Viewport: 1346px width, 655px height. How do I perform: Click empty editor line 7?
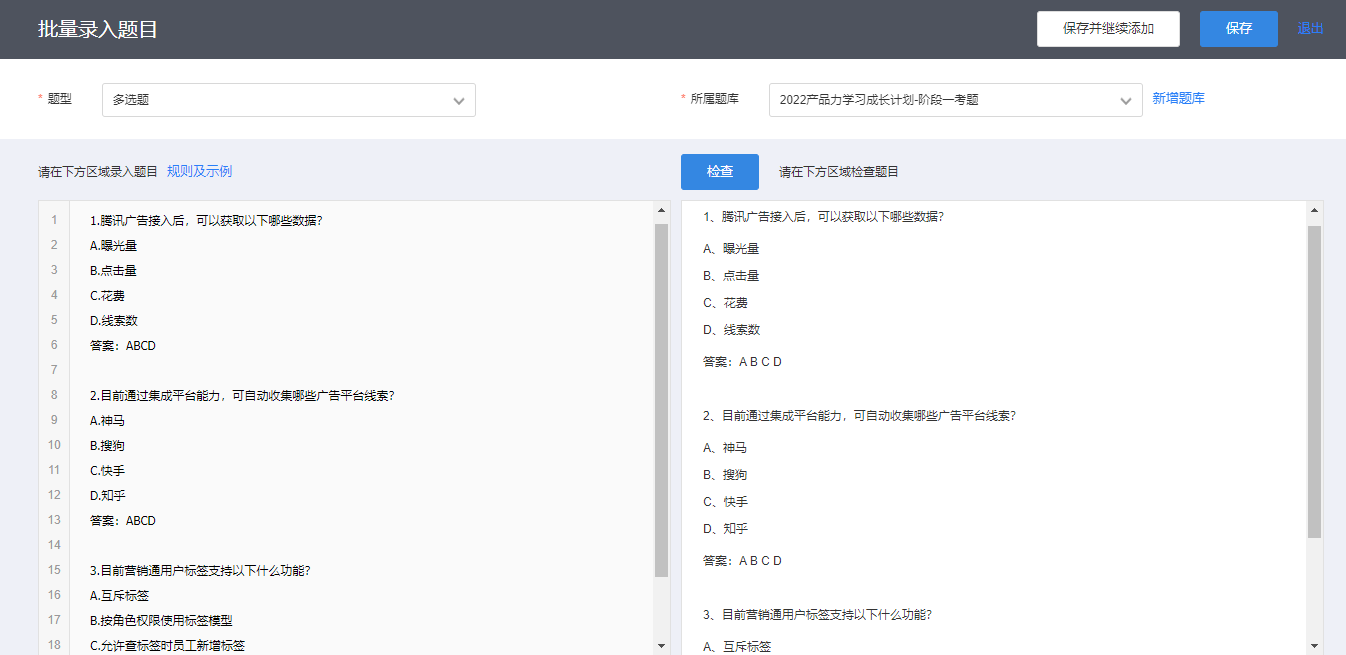point(361,370)
